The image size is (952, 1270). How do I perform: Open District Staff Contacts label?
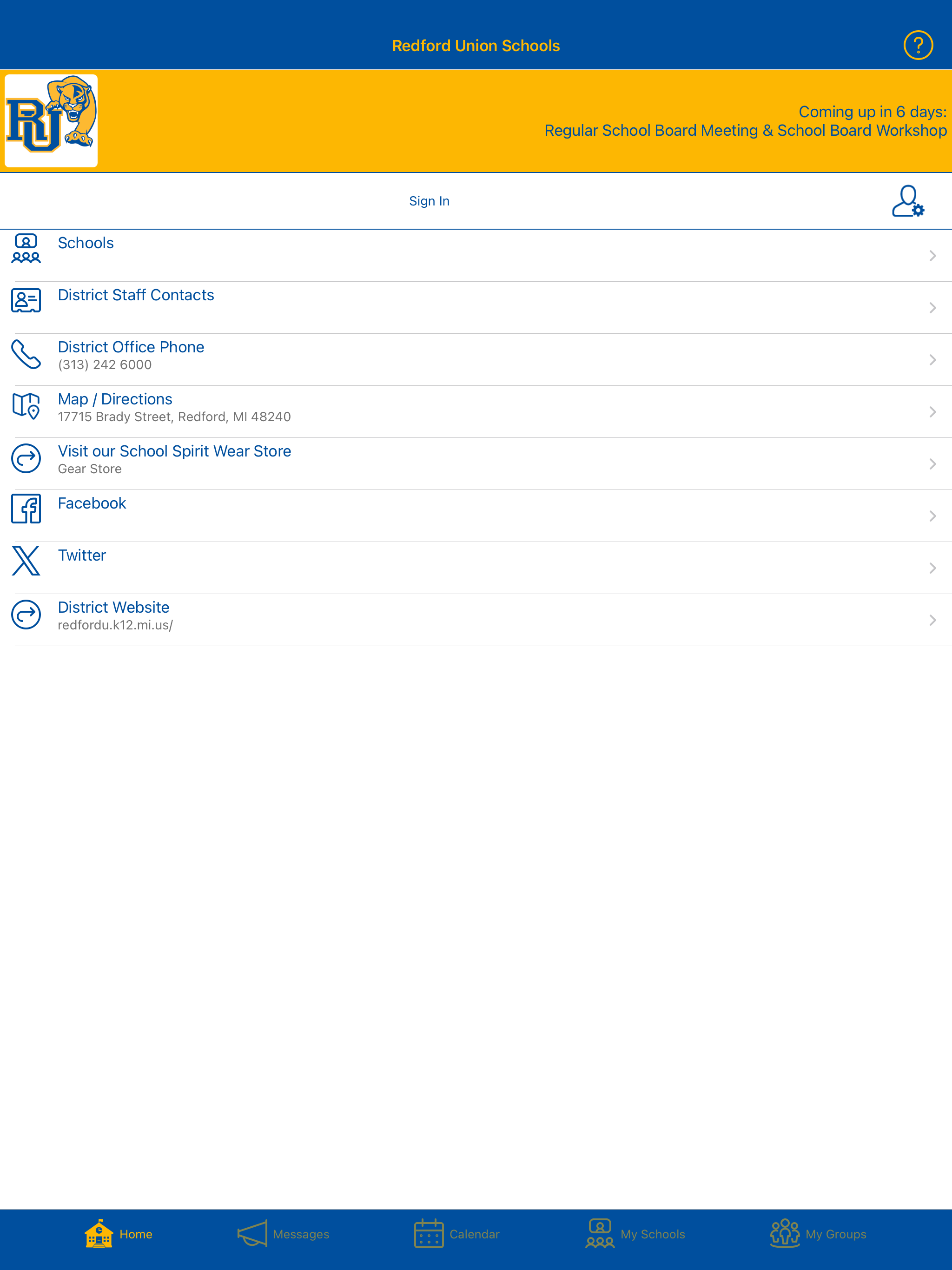coord(136,295)
